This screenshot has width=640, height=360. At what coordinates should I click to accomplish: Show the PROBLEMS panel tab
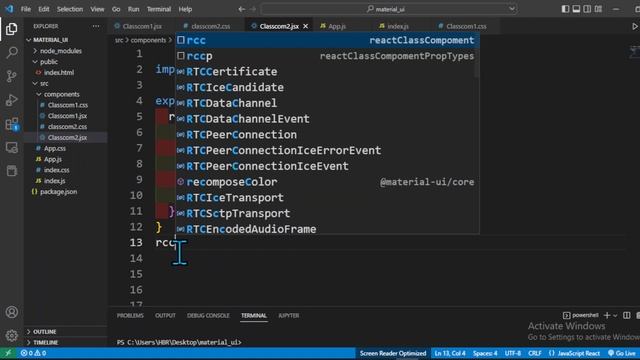point(130,316)
